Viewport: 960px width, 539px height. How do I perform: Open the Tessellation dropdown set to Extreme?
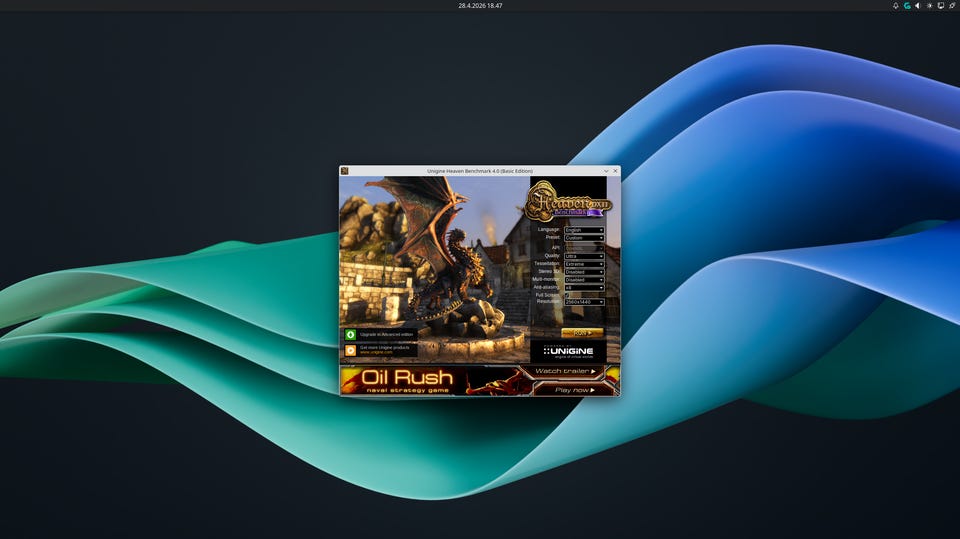point(584,264)
